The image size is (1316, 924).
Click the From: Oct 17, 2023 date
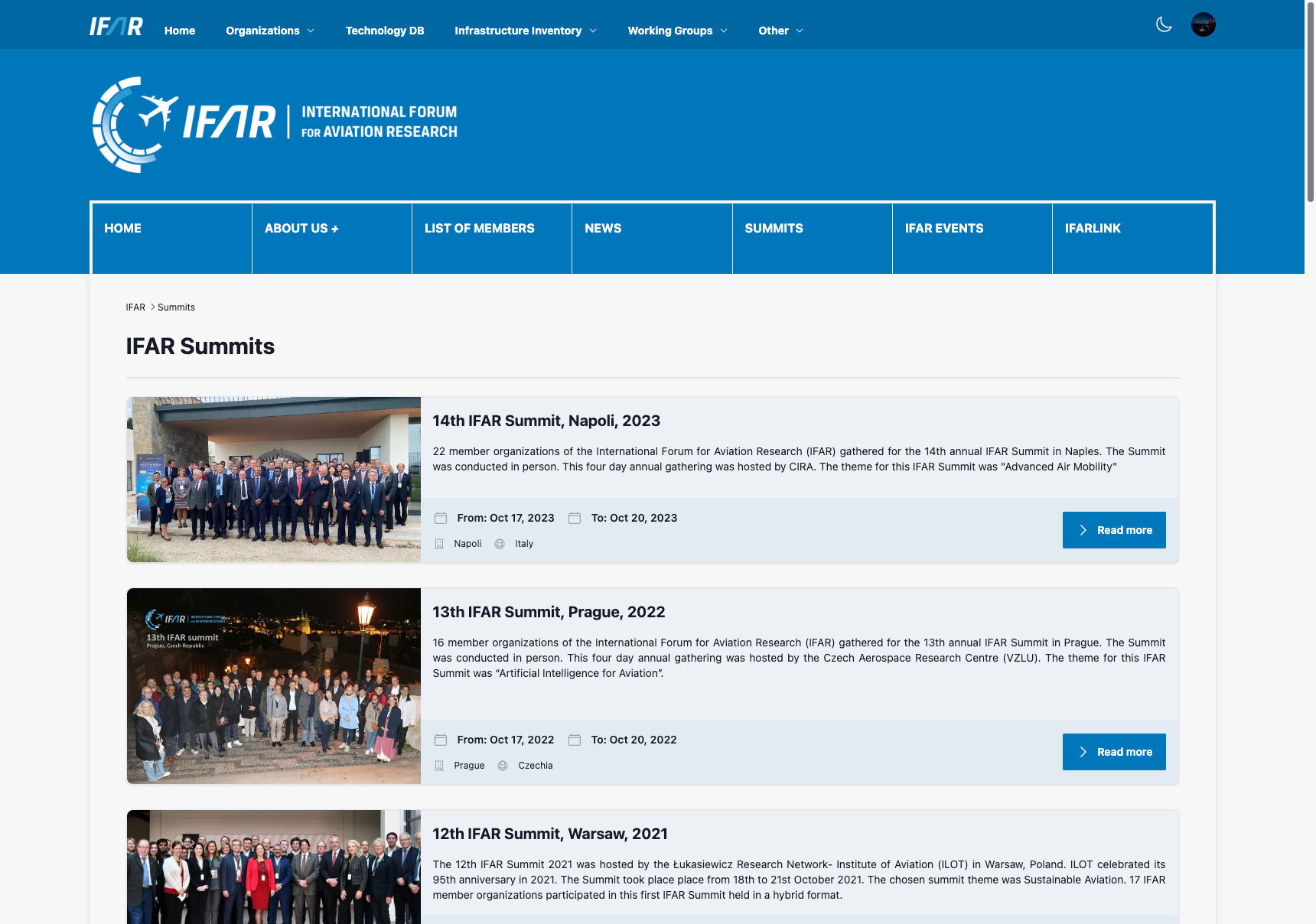tap(506, 518)
